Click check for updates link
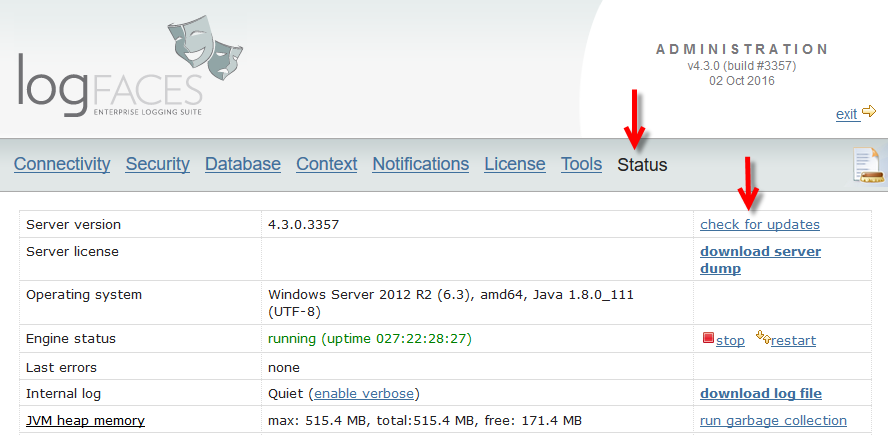 760,225
